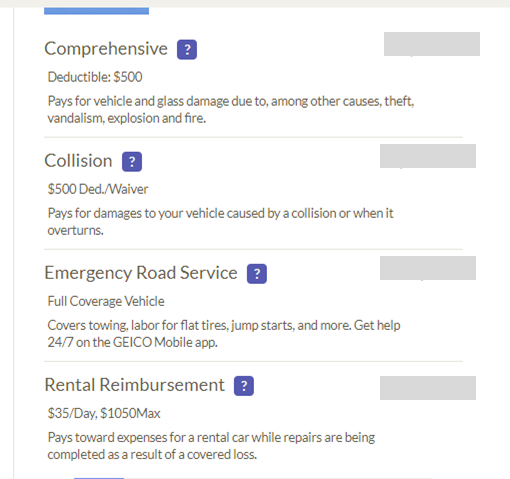Show help for Emergency Road Service
The width and height of the screenshot is (510, 479).
257,274
